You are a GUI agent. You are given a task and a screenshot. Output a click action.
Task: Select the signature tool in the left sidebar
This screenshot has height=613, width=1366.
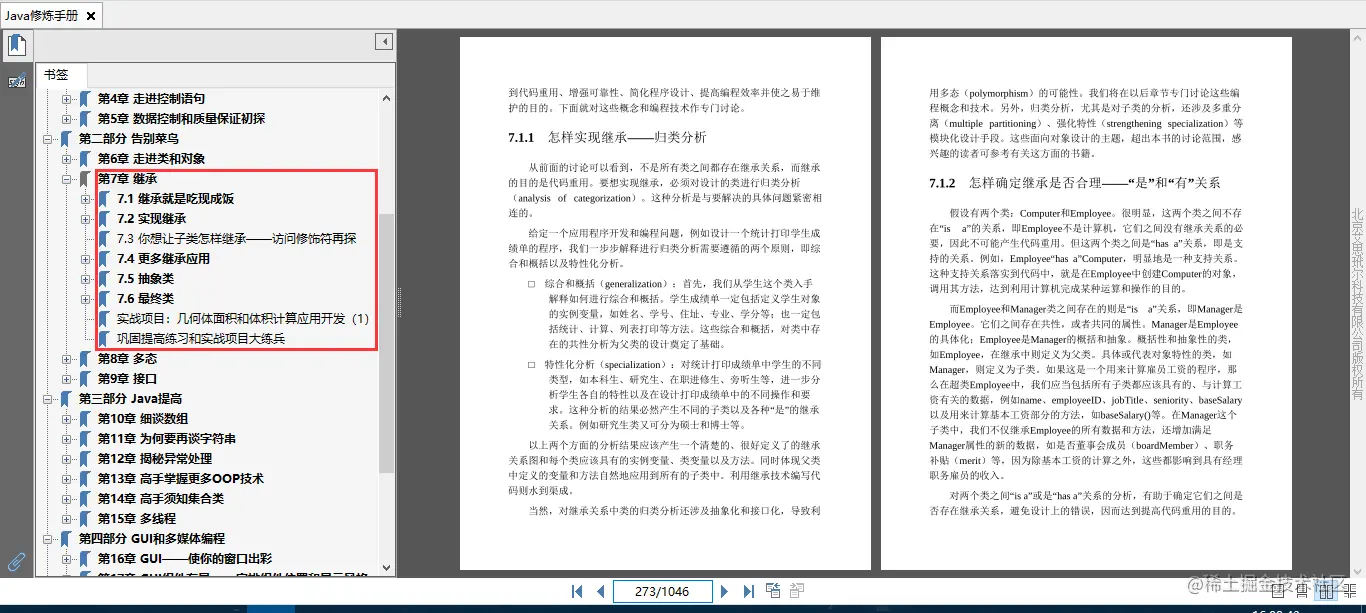(x=14, y=80)
